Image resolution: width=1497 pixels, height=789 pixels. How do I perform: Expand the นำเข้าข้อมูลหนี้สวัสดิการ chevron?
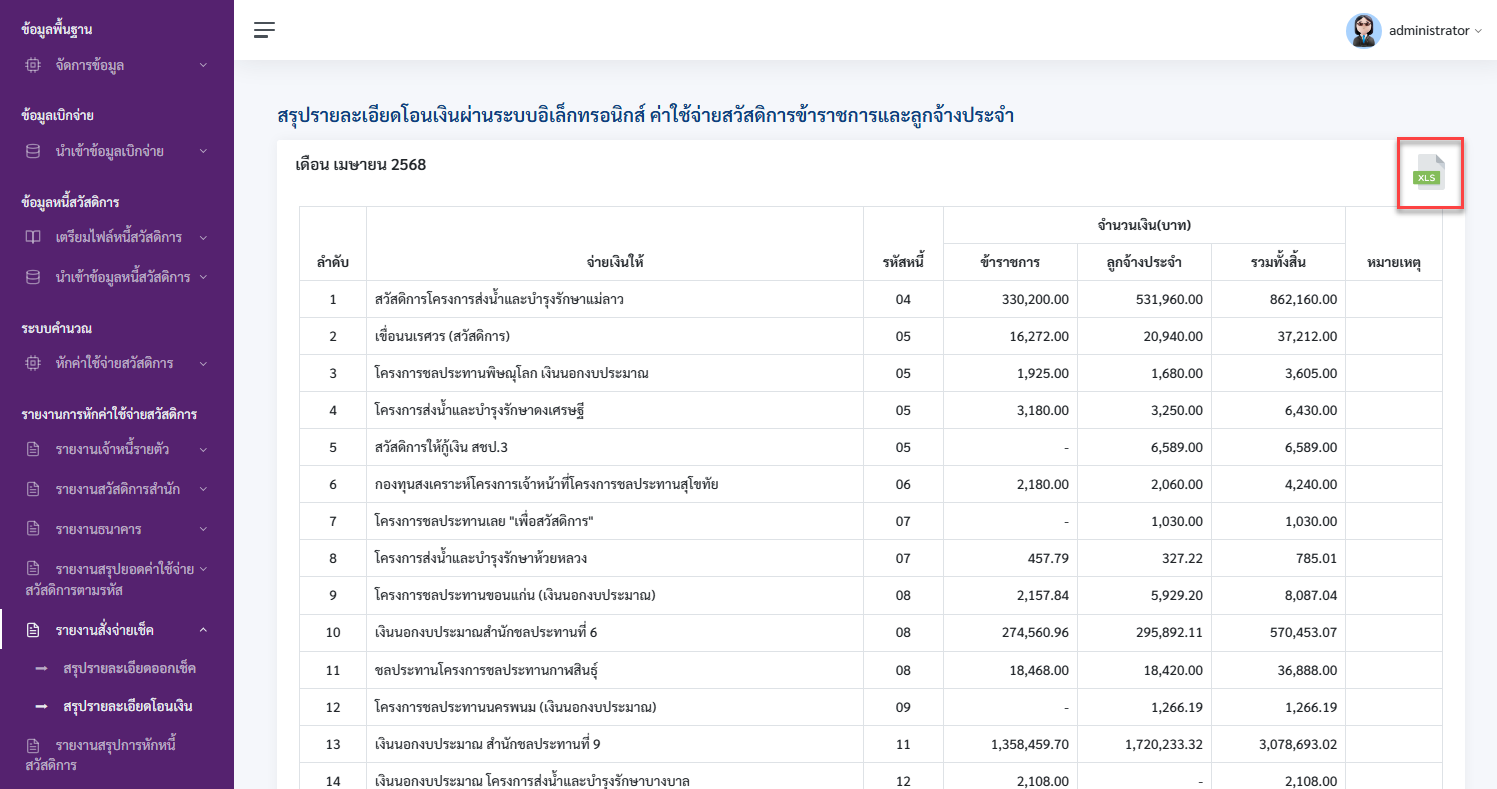203,277
